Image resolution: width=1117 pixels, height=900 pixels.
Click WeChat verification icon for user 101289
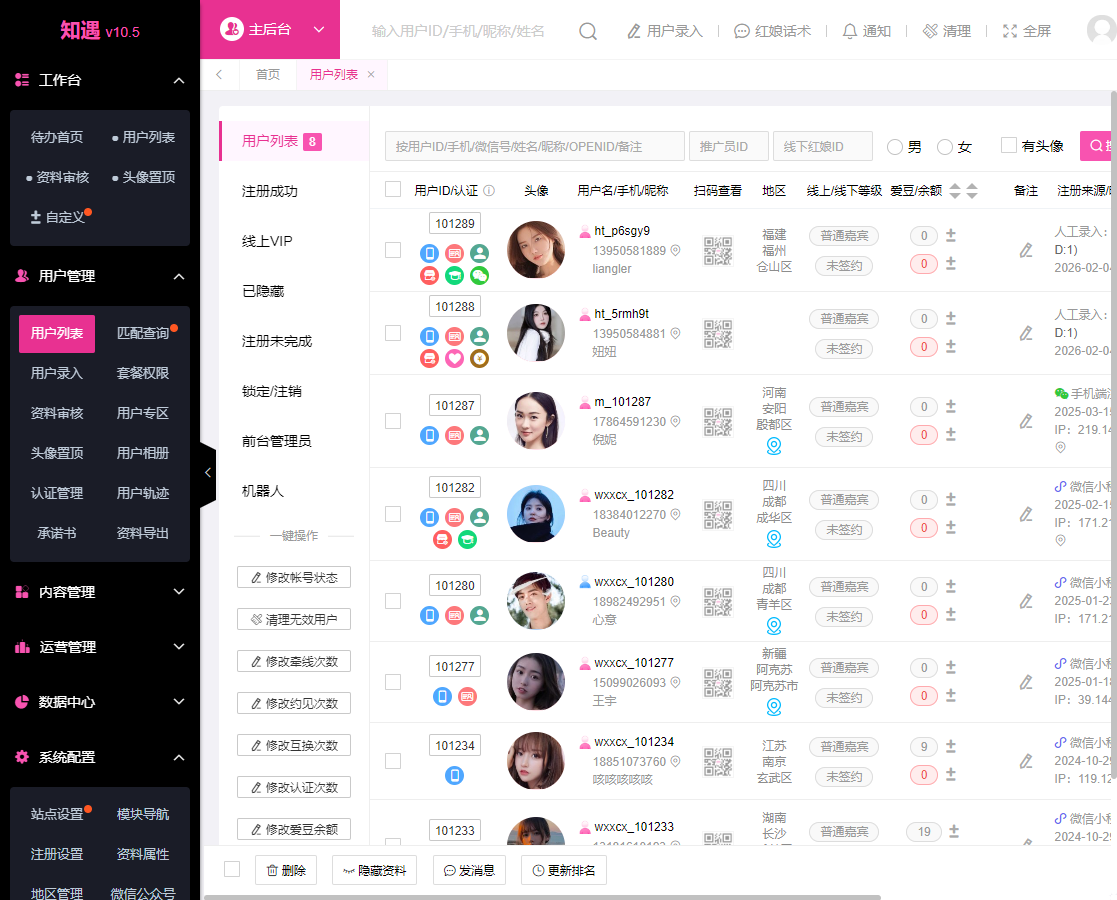pos(480,275)
